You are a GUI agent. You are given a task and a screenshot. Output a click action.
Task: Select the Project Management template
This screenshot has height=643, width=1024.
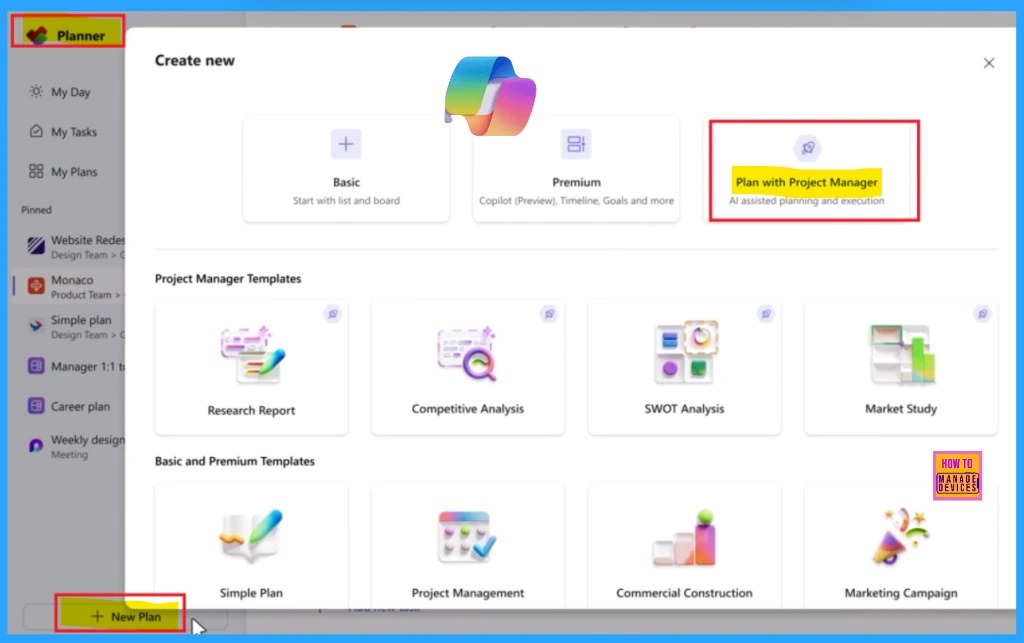pos(468,545)
